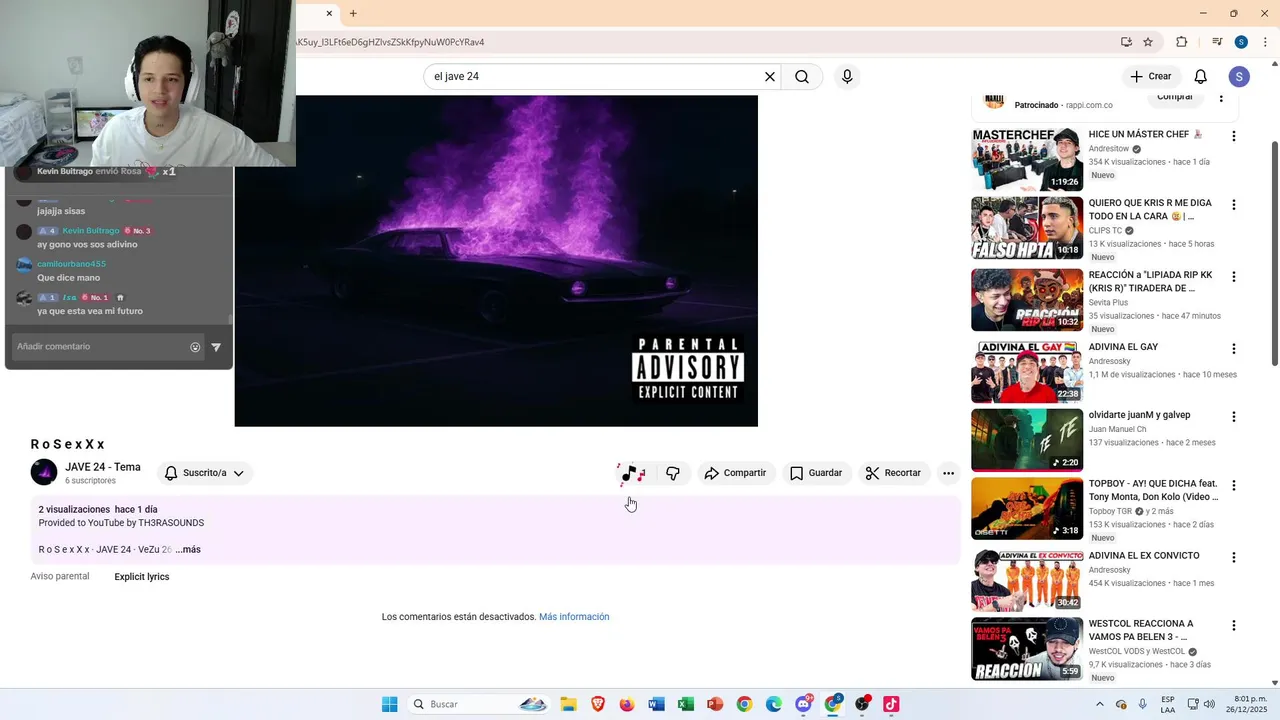
Task: Click "Provided to YouTube by TH3RASOUNDS" text
Action: tap(121, 523)
